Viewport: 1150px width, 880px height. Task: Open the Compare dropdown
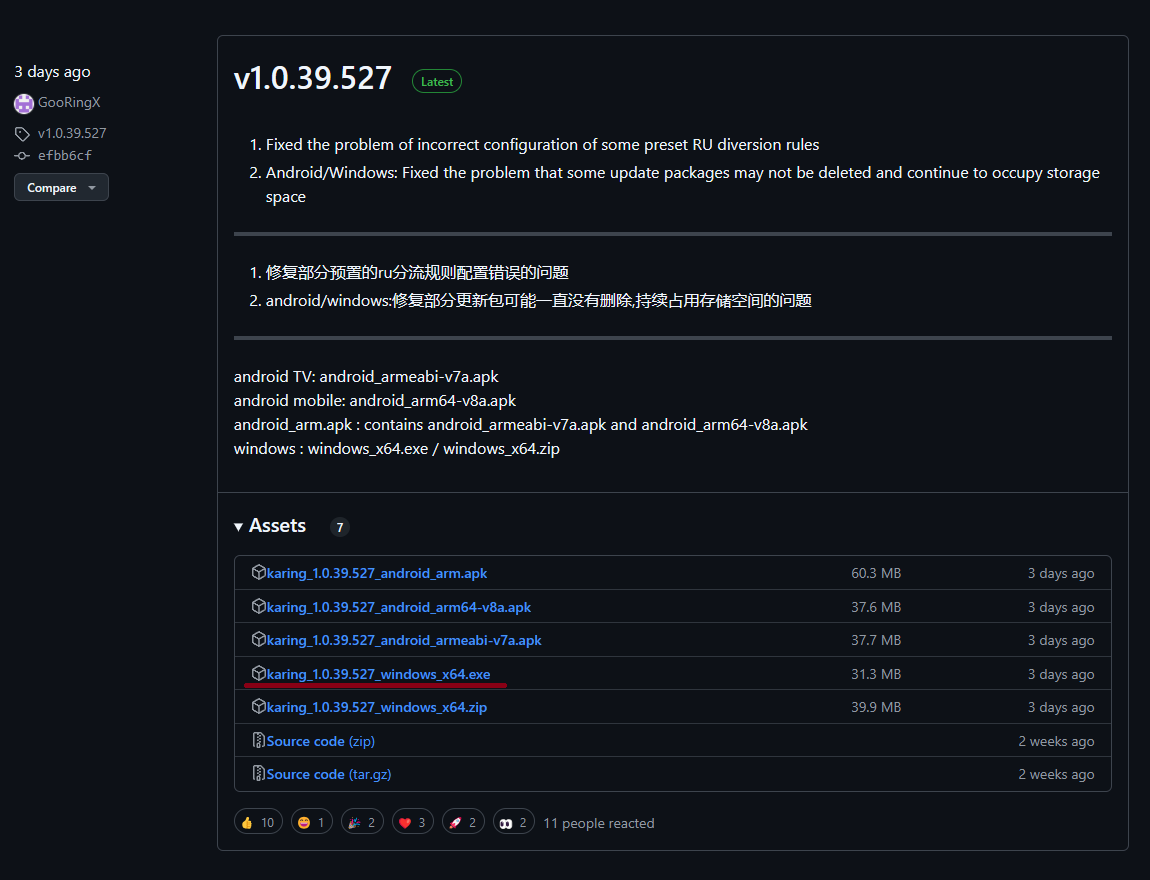click(61, 188)
